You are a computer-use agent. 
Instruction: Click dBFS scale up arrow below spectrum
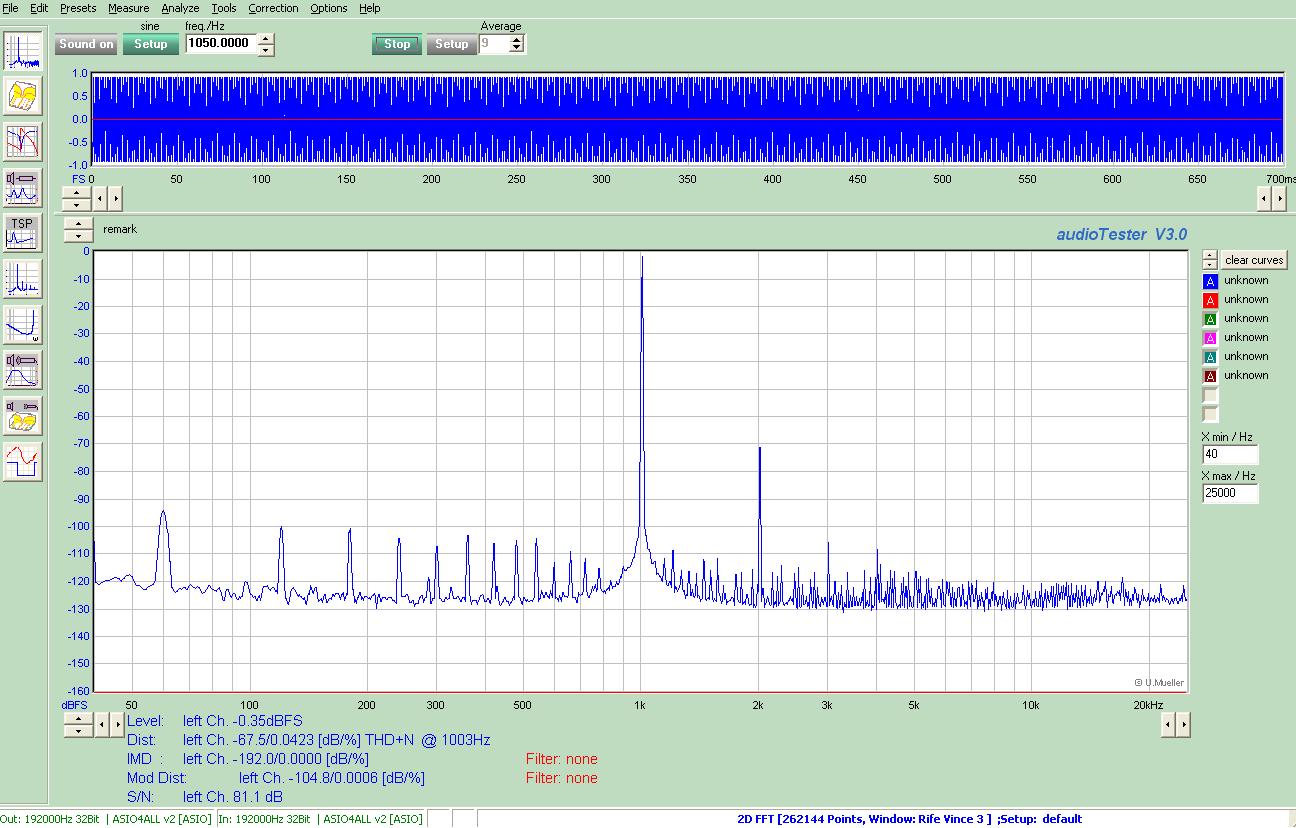coord(78,720)
